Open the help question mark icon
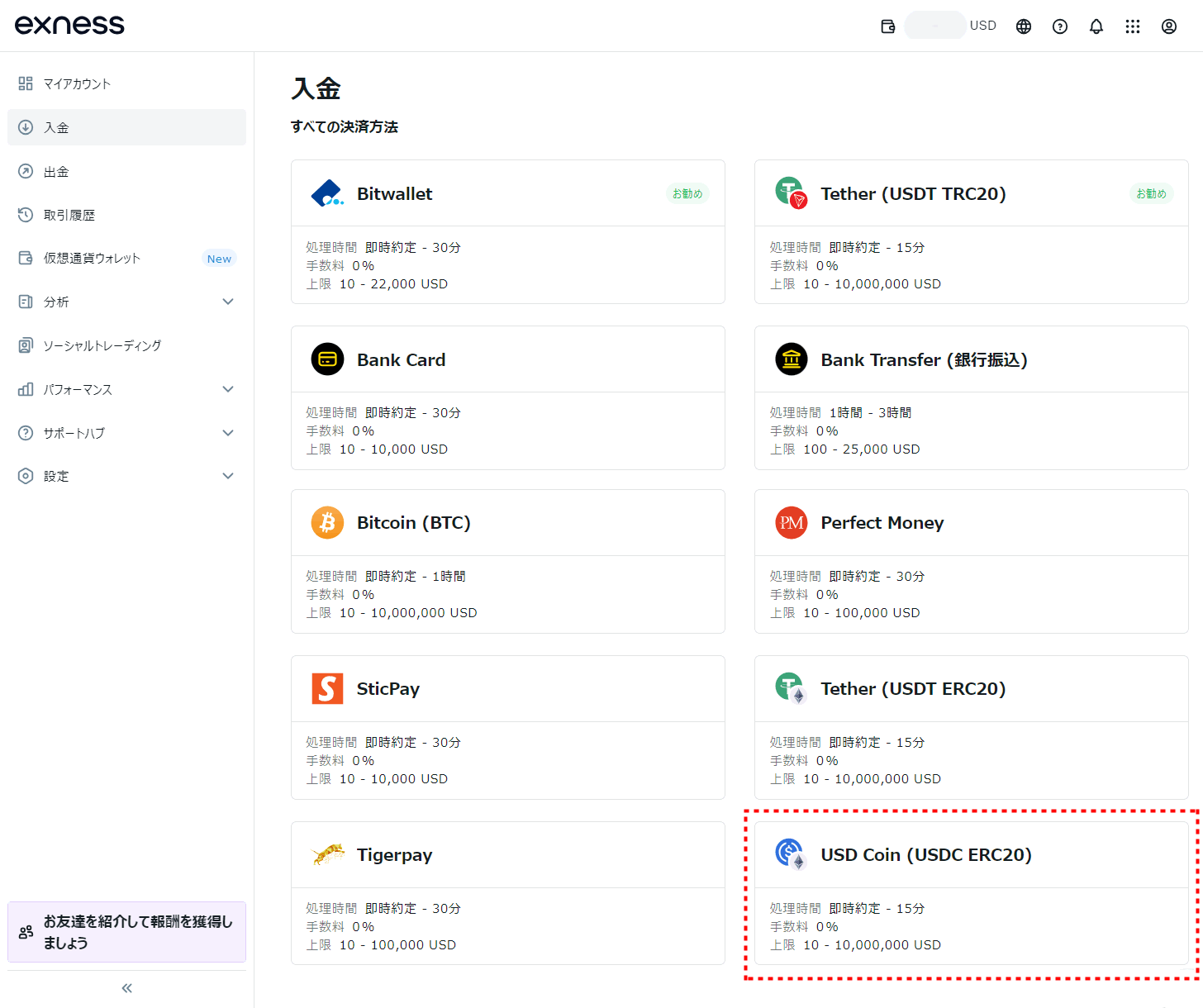 [x=1060, y=26]
